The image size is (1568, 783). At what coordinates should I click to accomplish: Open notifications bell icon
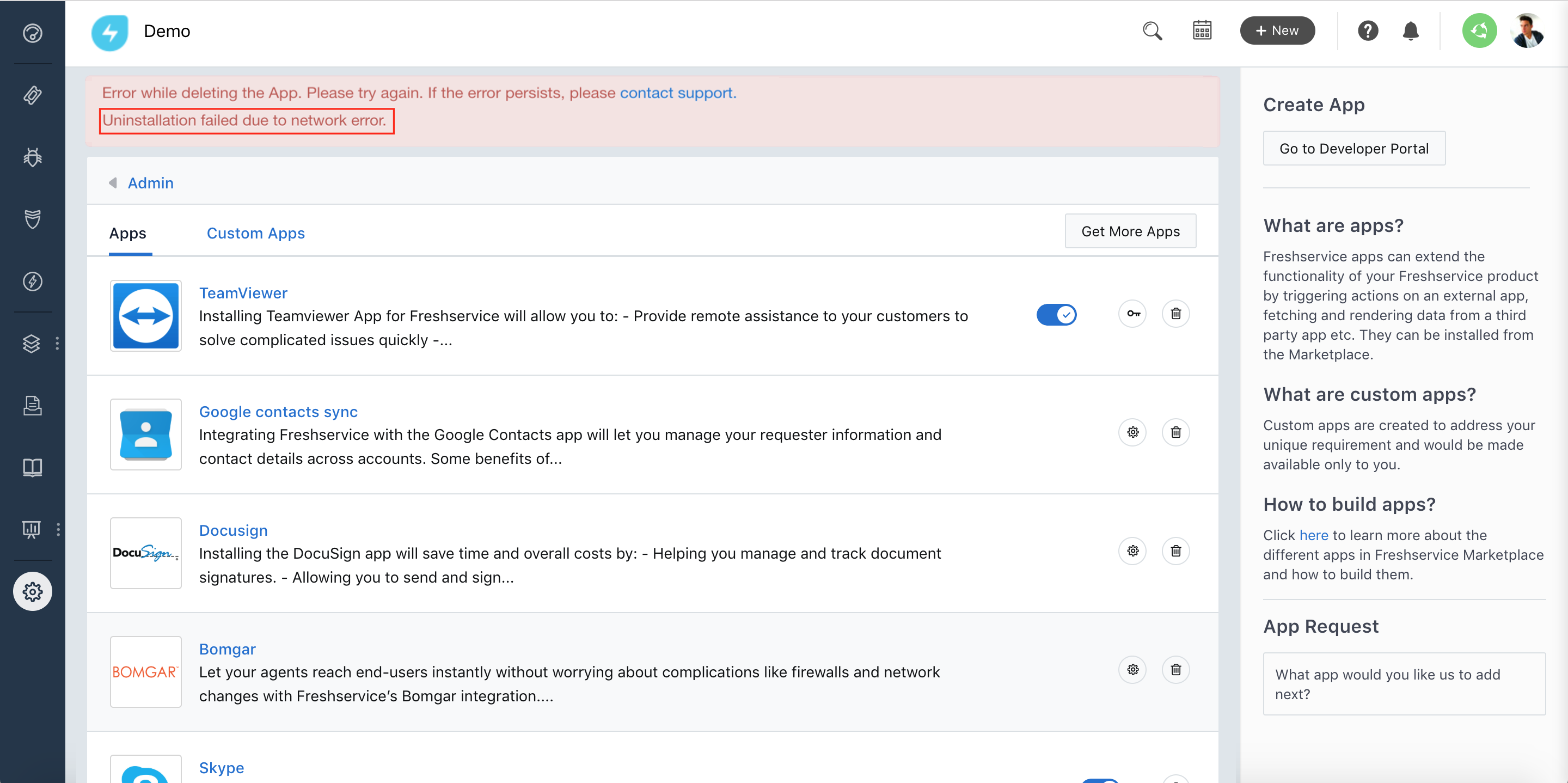click(x=1410, y=30)
